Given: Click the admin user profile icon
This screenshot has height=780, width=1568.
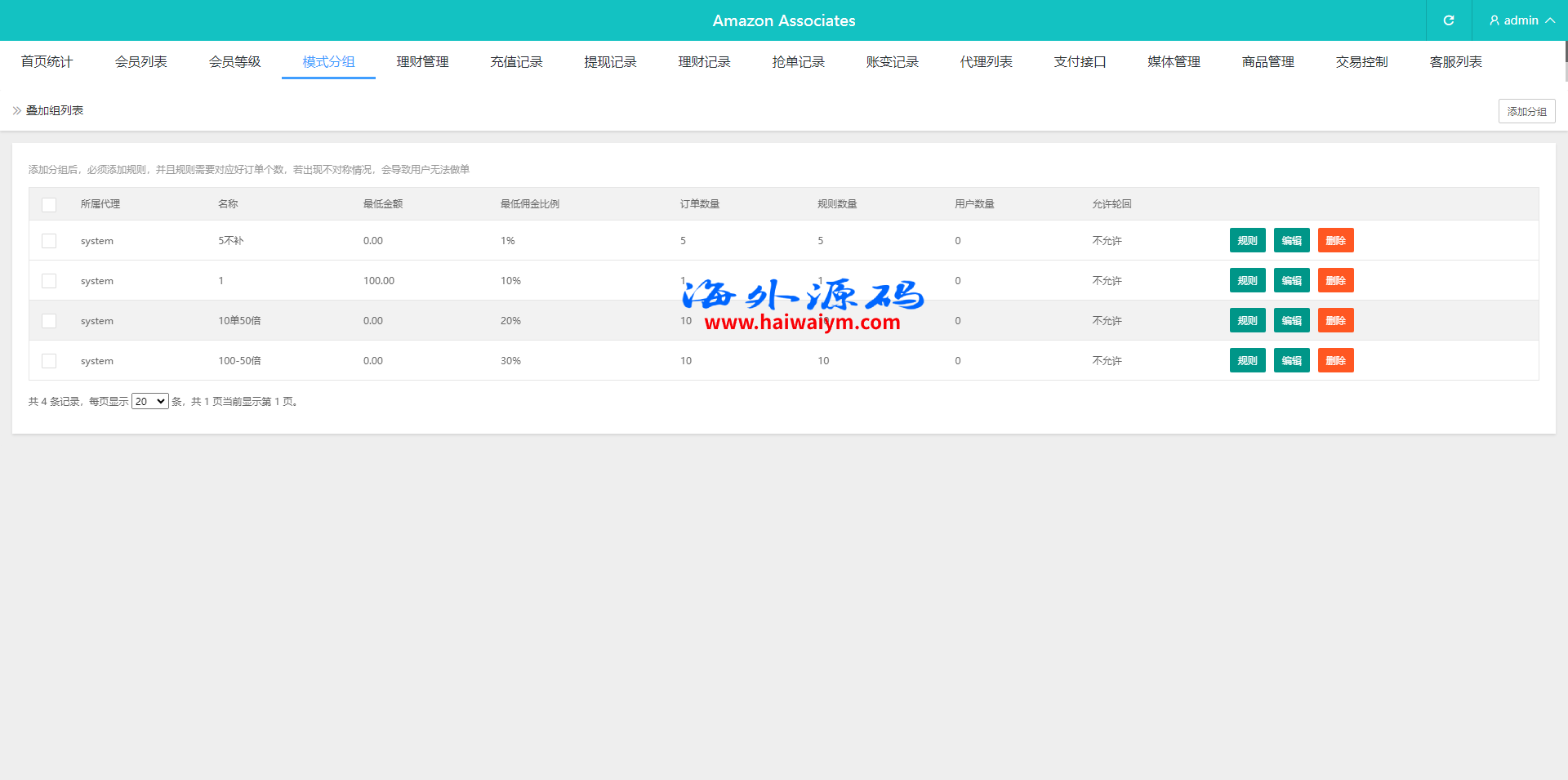Looking at the screenshot, I should coord(1494,20).
